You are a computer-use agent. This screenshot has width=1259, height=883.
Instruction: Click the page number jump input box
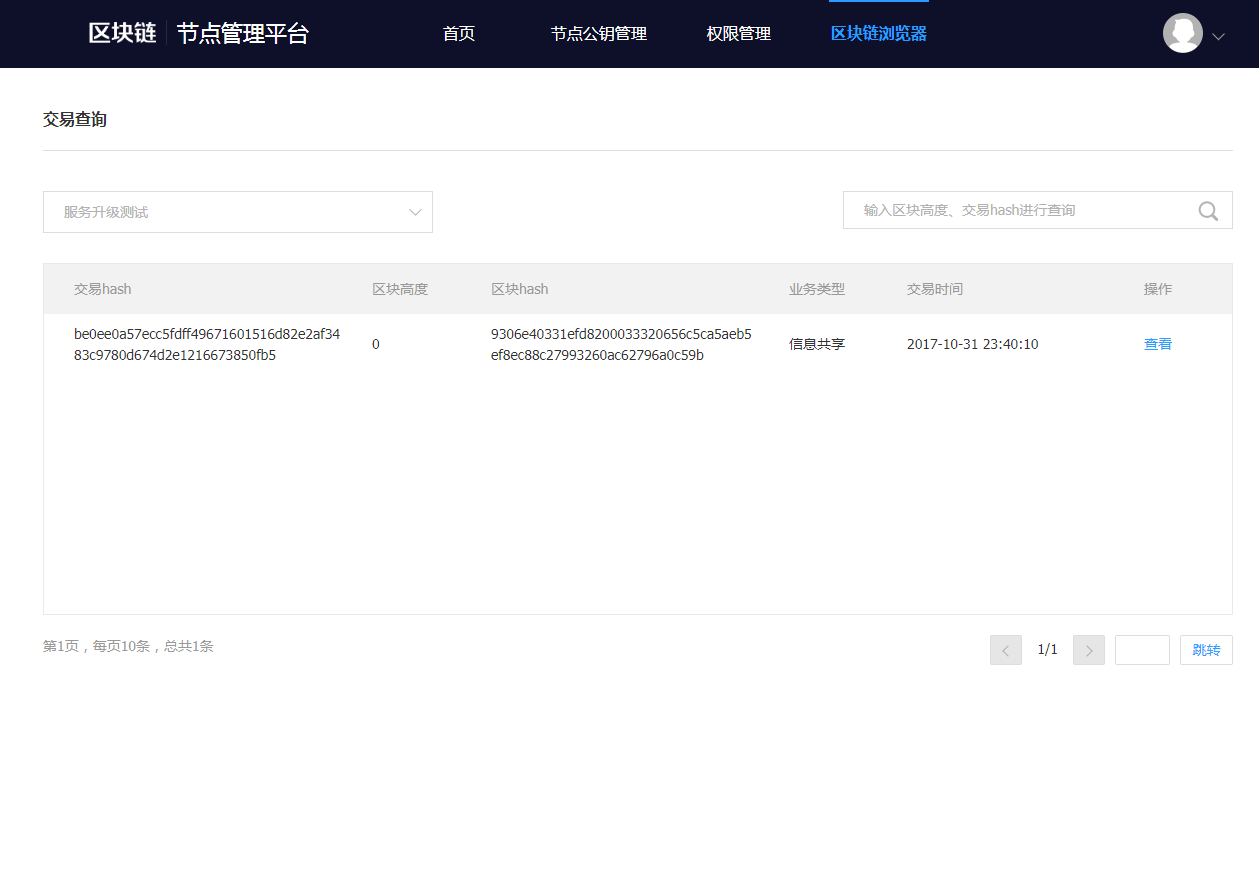pyautogui.click(x=1142, y=650)
